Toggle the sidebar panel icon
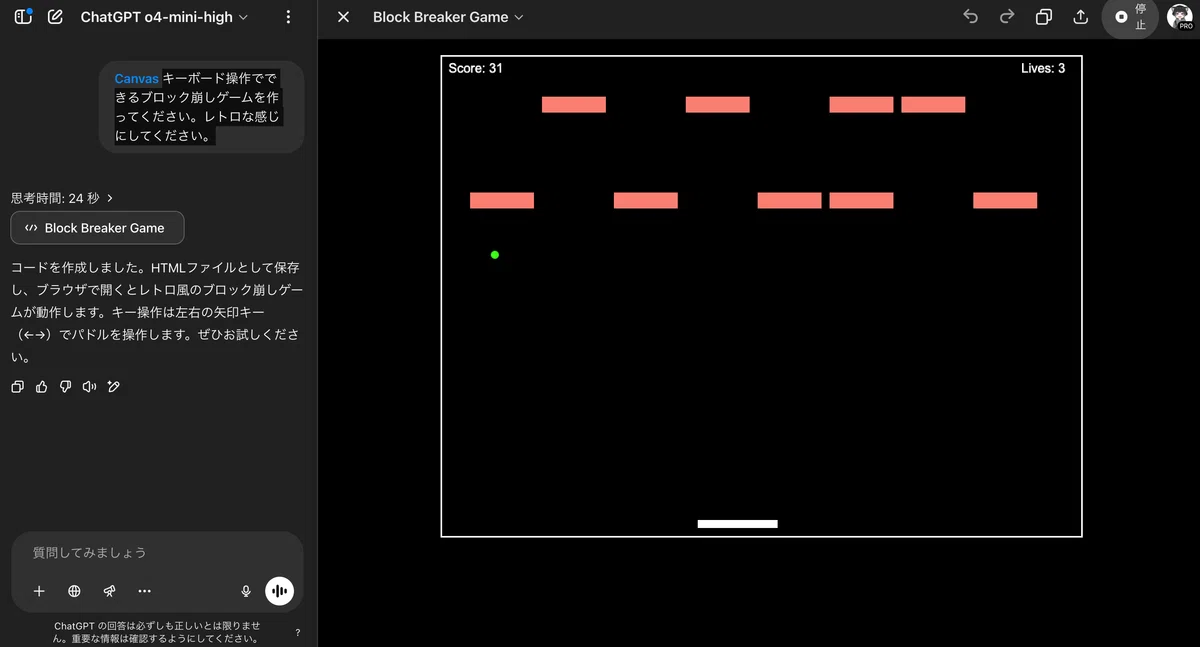Viewport: 1200px width, 647px height. [23, 17]
